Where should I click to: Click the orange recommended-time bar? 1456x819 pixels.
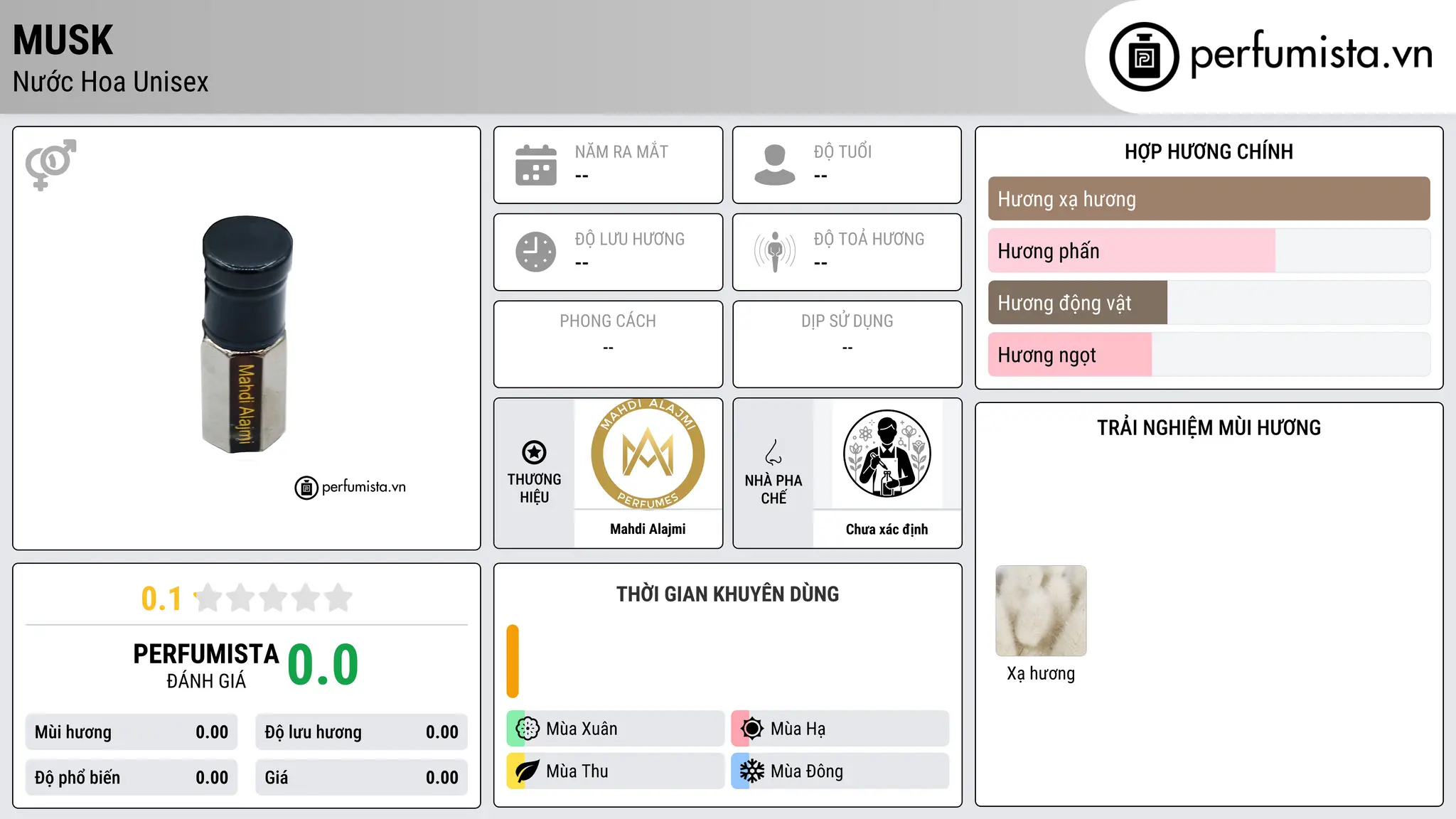(x=513, y=661)
